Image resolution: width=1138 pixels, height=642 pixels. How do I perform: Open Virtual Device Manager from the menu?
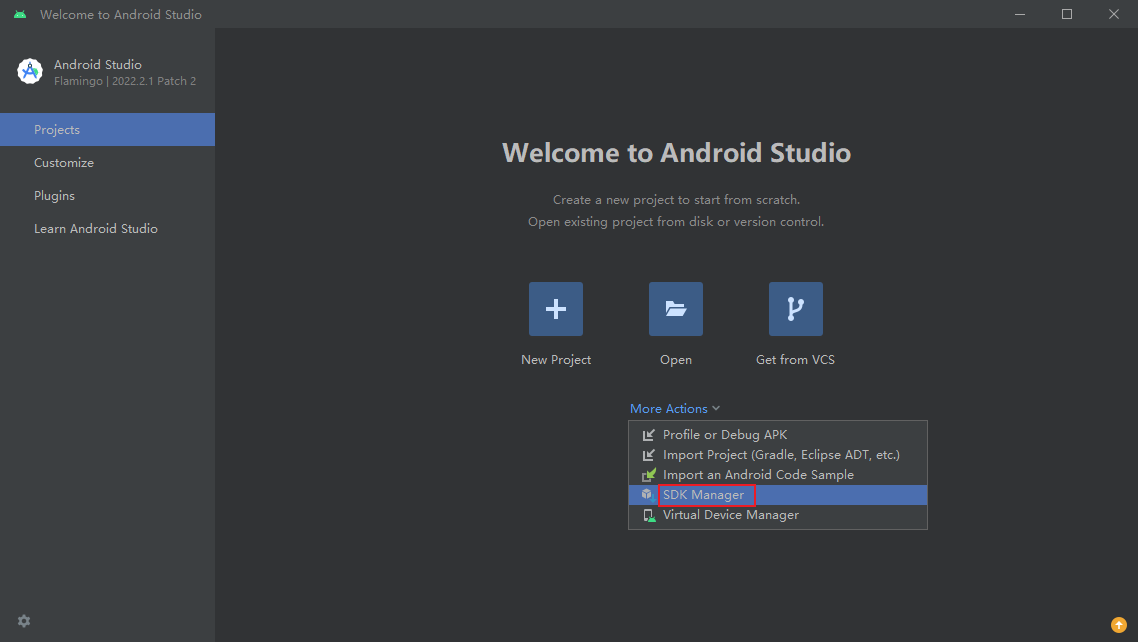777,515
